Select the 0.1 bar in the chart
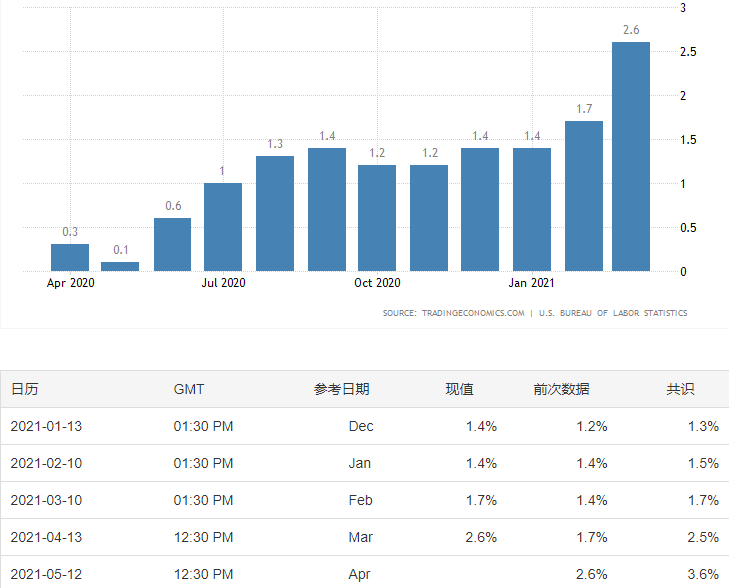Viewport: 729px width, 588px height. pyautogui.click(x=120, y=266)
